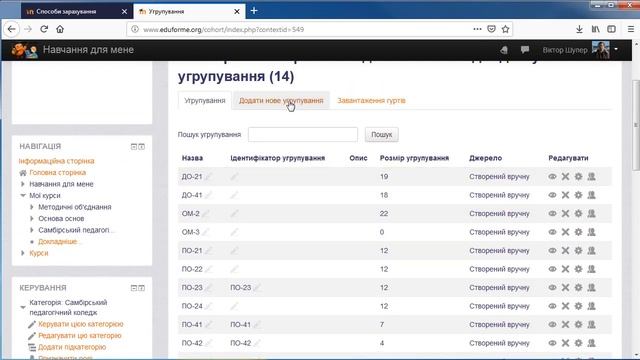Assign members to ПО-24 cohort
The image size is (640, 360).
pos(591,306)
